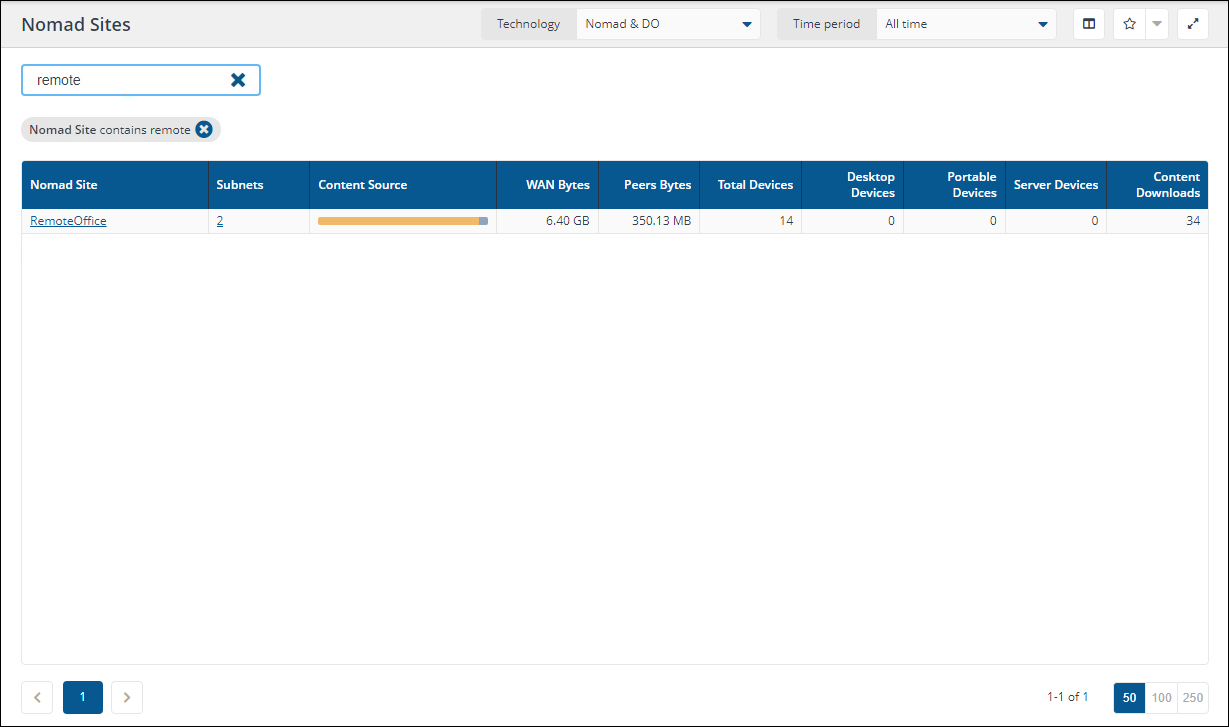Open the subnets count link 2
Image resolution: width=1229 pixels, height=727 pixels.
(220, 221)
